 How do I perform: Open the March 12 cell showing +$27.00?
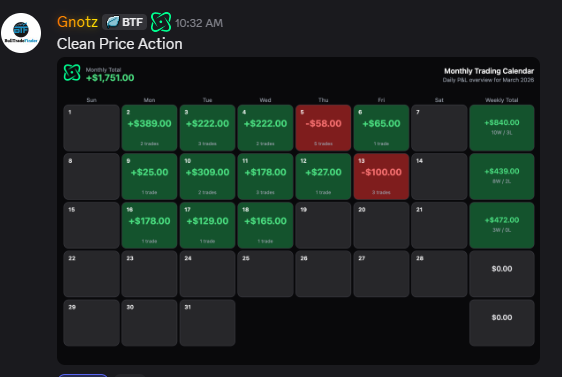[323, 177]
